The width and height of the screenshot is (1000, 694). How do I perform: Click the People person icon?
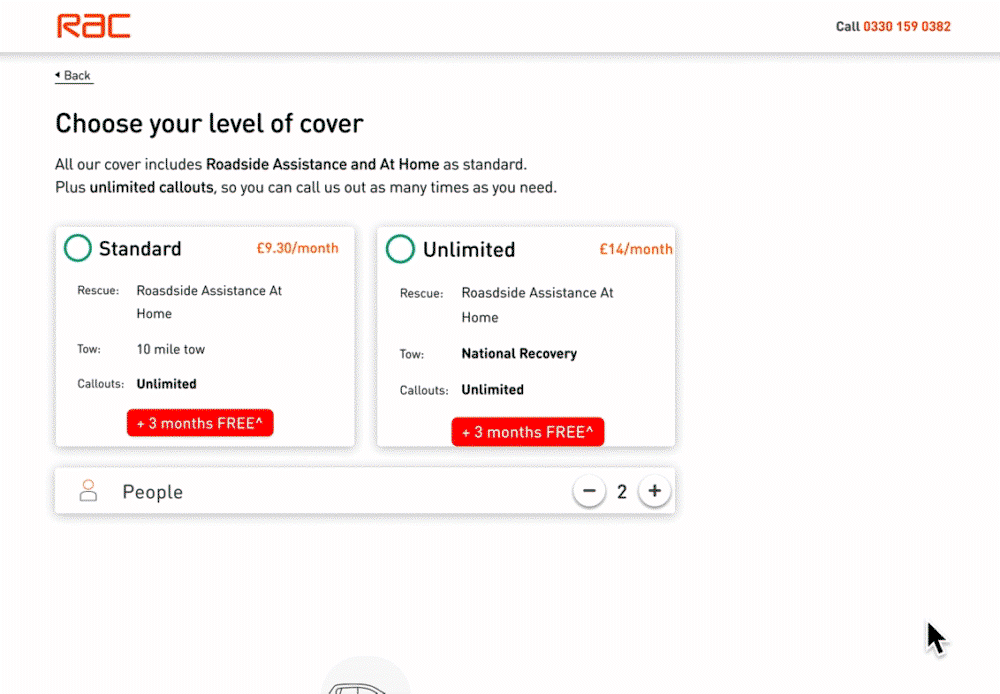[89, 491]
